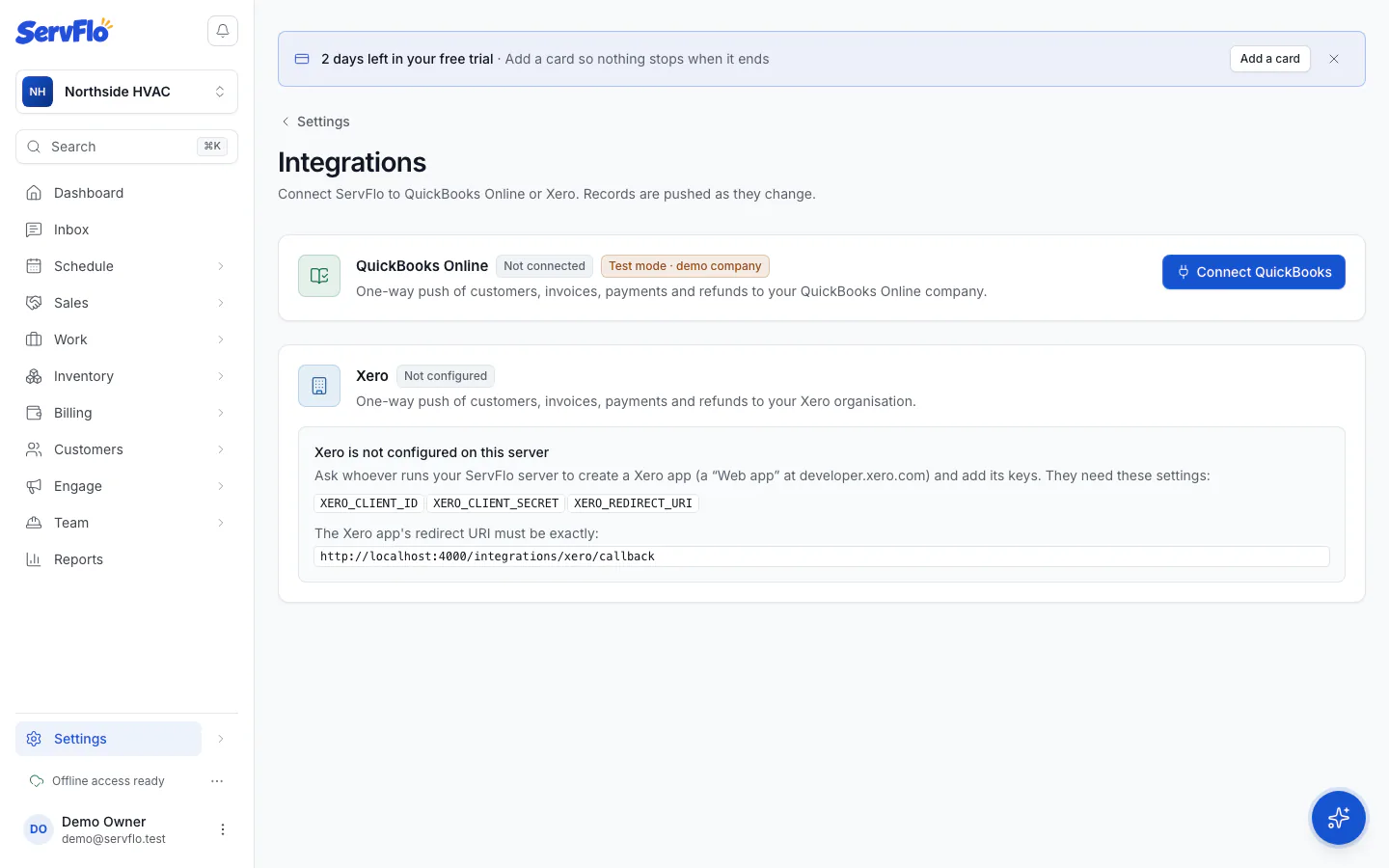The height and width of the screenshot is (868, 1389).
Task: Expand the Sales submenu chevron
Action: (221, 303)
